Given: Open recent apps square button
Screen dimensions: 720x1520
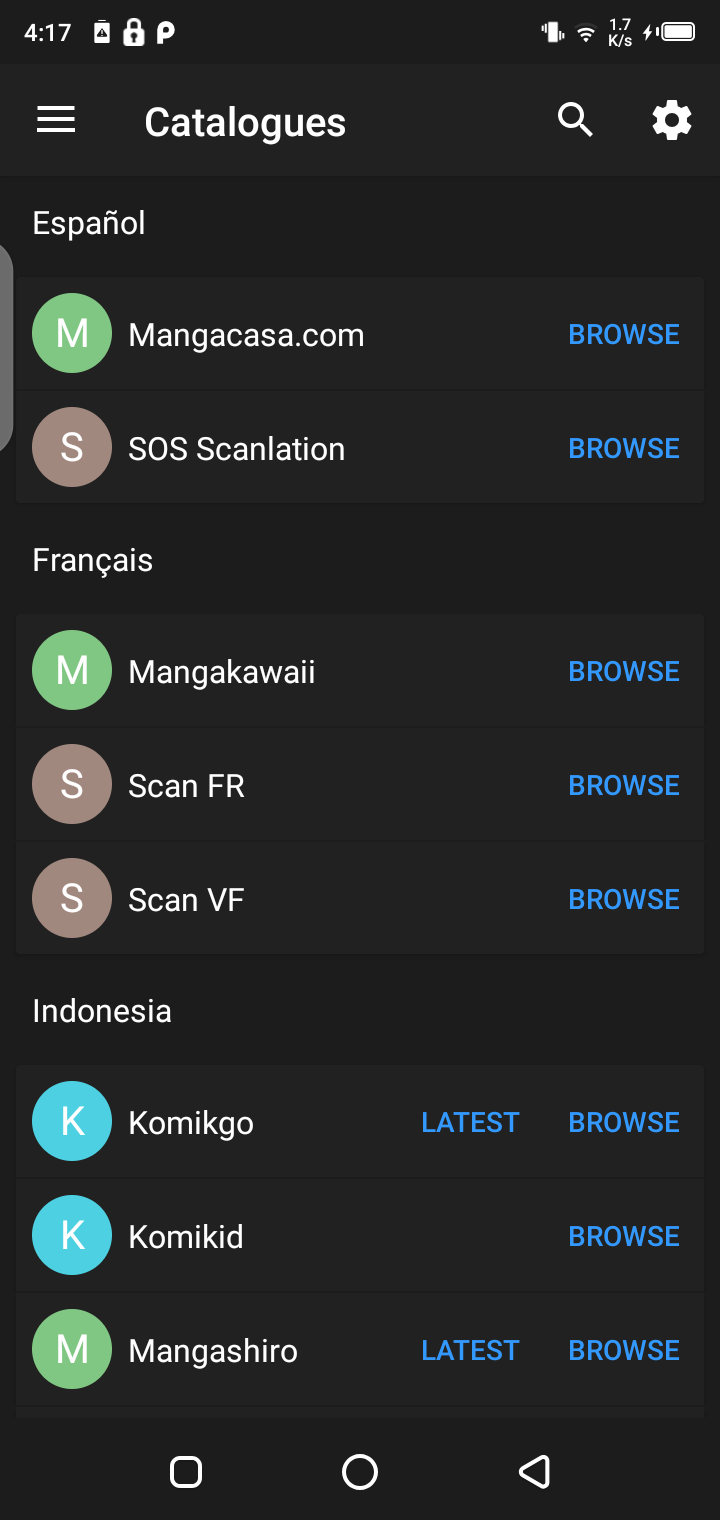Looking at the screenshot, I should [186, 1471].
